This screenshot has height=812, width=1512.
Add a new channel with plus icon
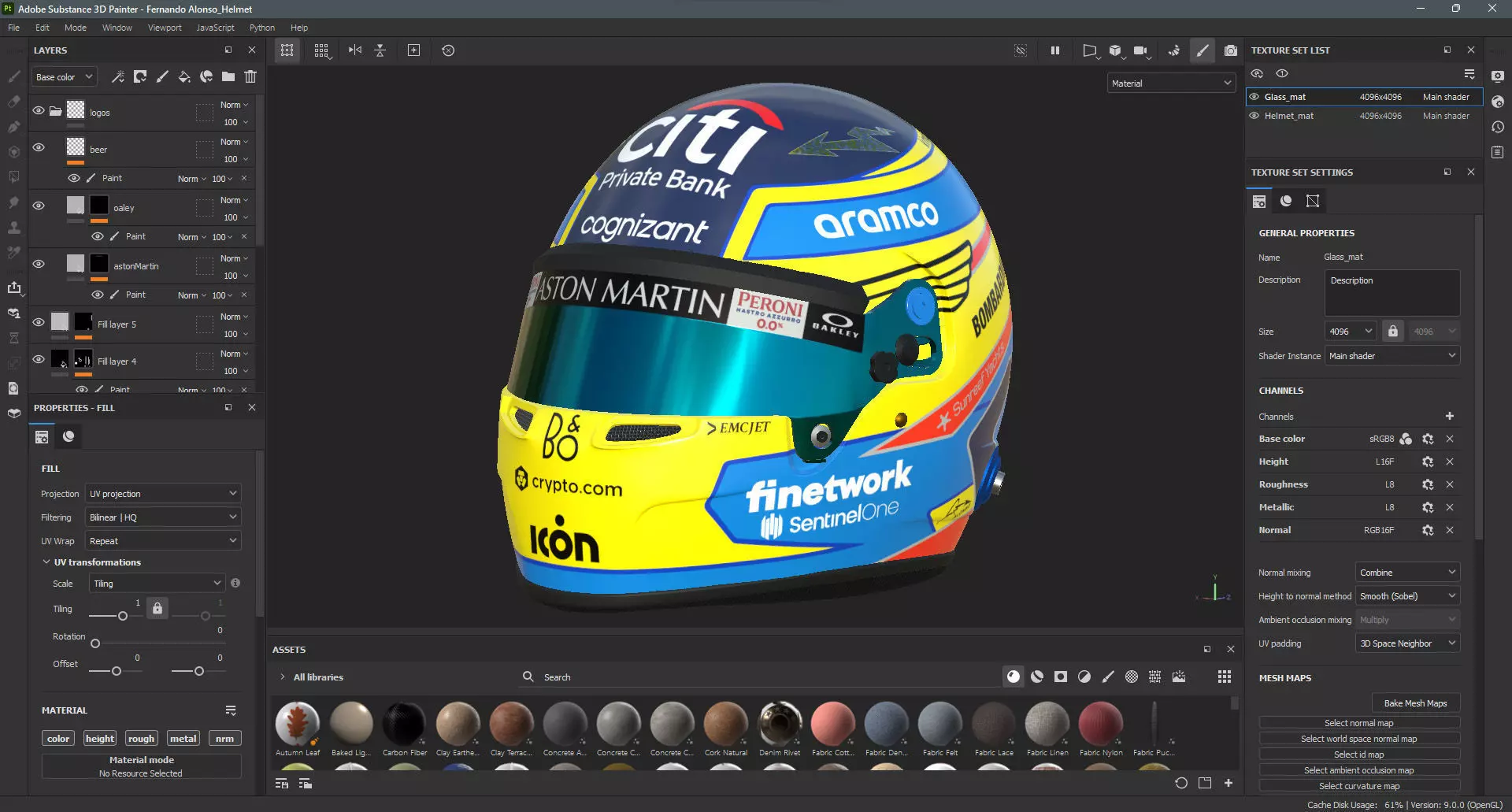[x=1450, y=416]
